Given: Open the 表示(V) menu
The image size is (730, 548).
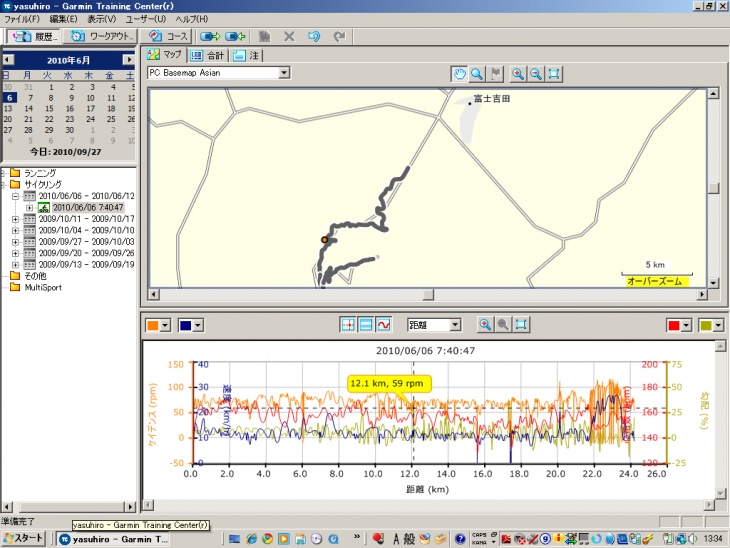Looking at the screenshot, I should tap(101, 19).
